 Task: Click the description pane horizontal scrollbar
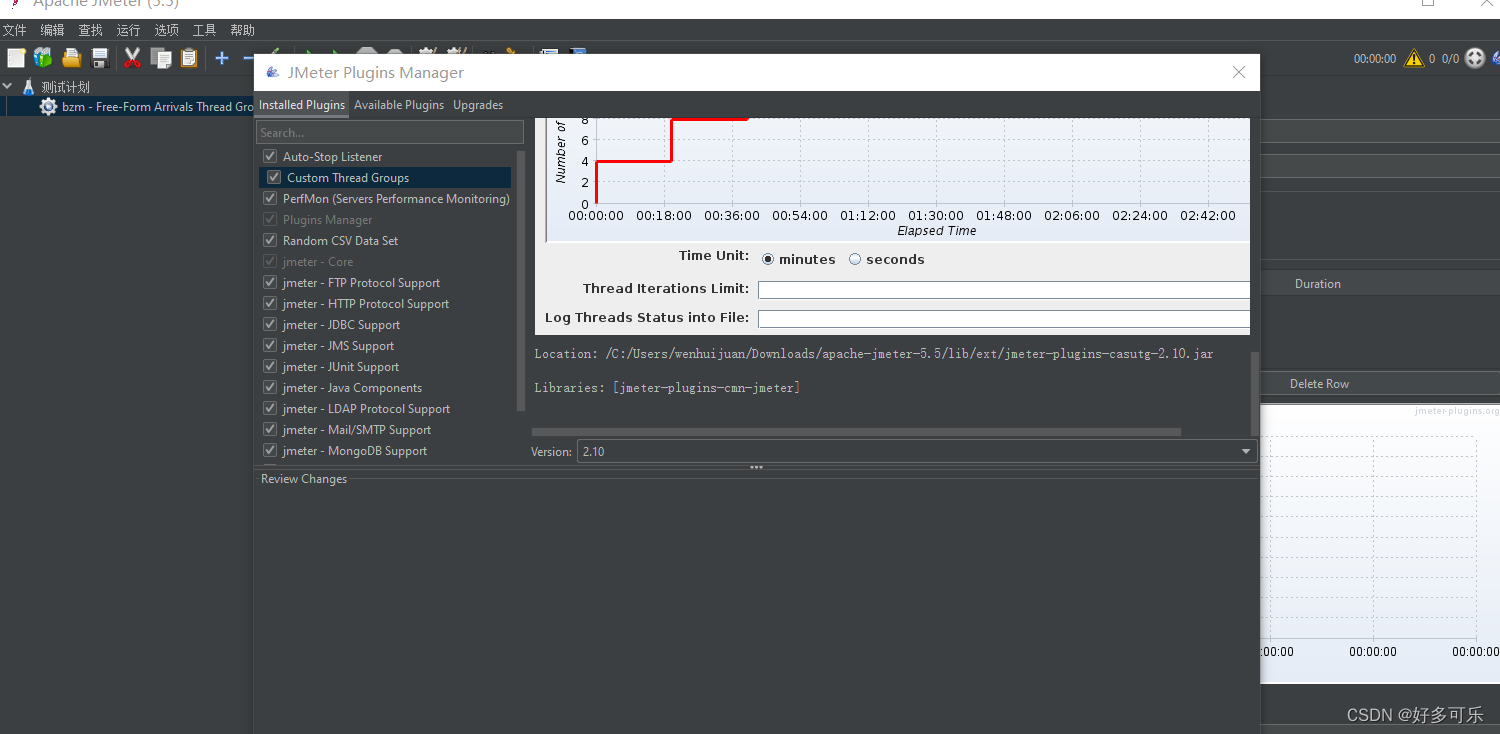[x=856, y=432]
